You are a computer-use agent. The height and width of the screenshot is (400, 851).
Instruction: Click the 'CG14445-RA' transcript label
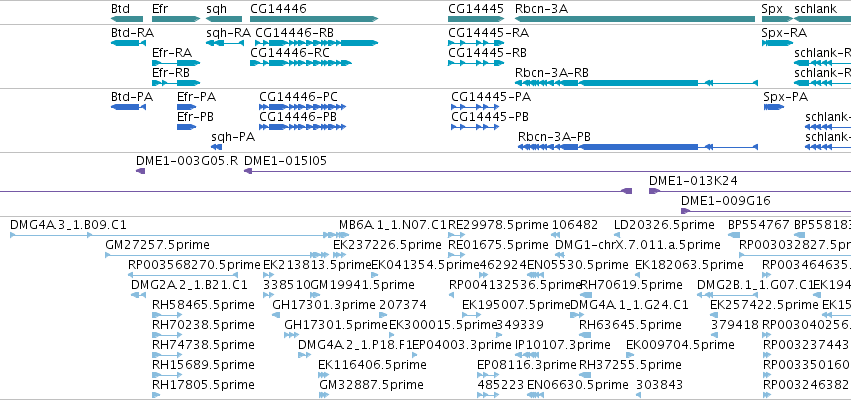coord(488,33)
